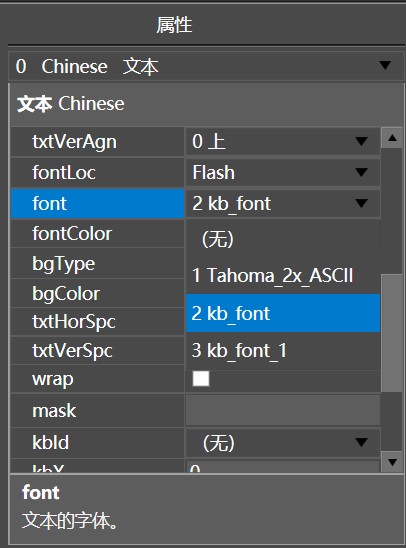The image size is (406, 548).
Task: Open the kbId dropdown
Action: click(283, 443)
